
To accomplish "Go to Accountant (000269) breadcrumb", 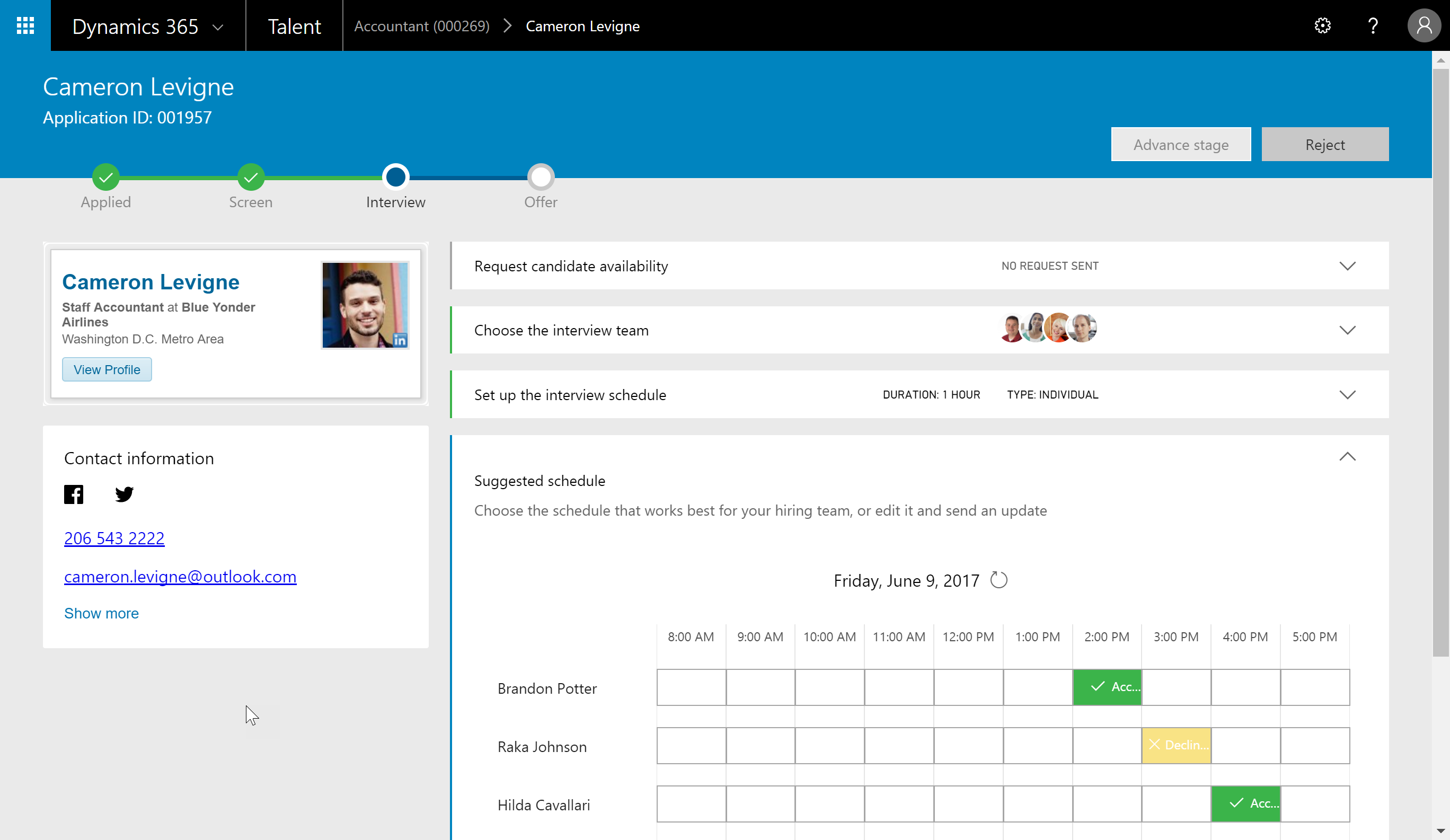I will tap(422, 26).
